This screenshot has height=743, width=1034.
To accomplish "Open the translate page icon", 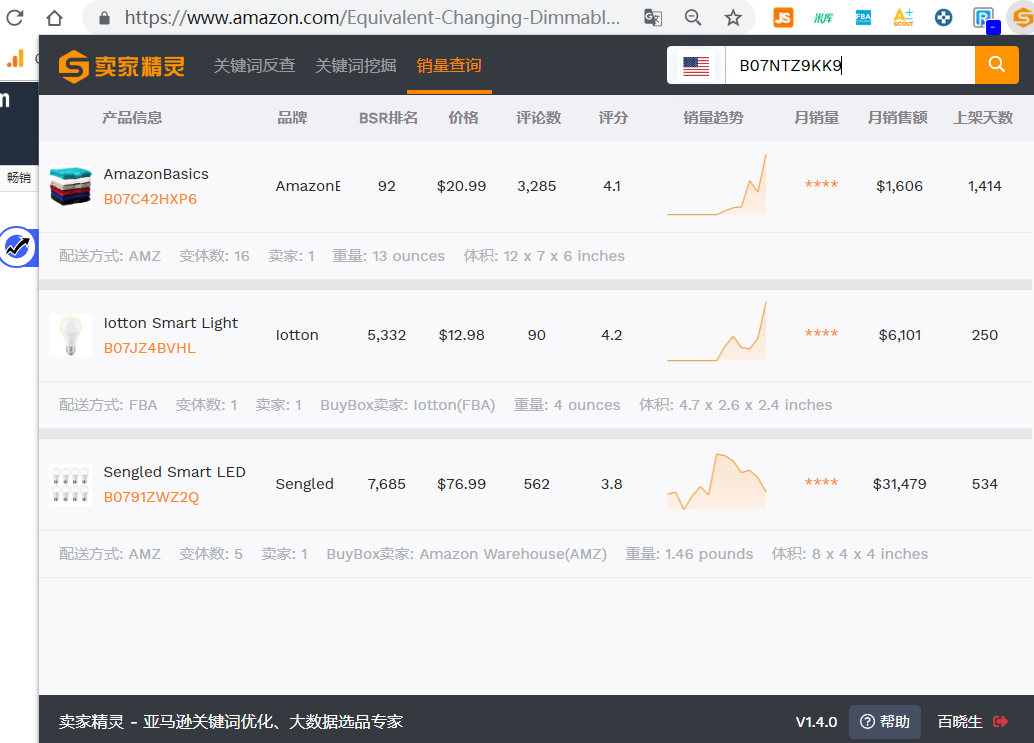I will [x=653, y=18].
